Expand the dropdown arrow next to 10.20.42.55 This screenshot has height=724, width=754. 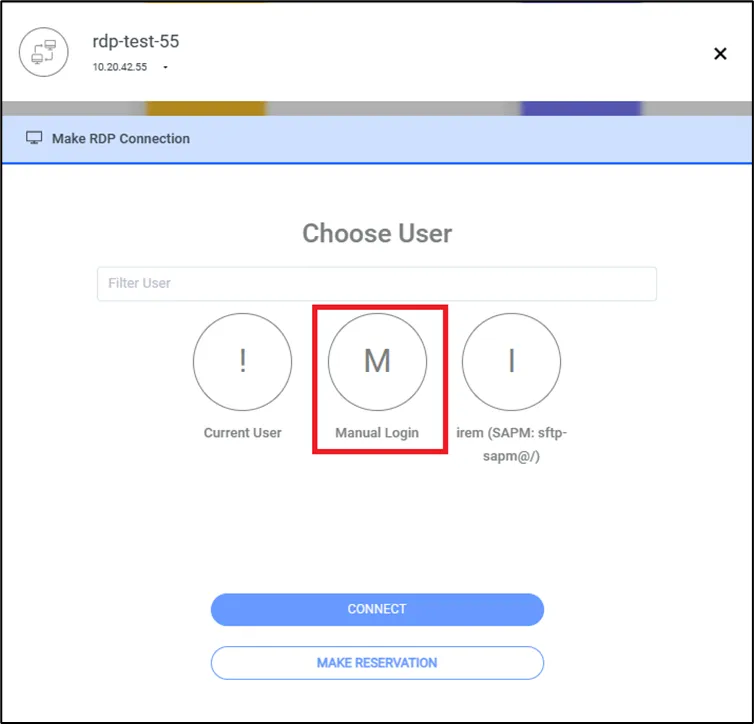tap(165, 67)
